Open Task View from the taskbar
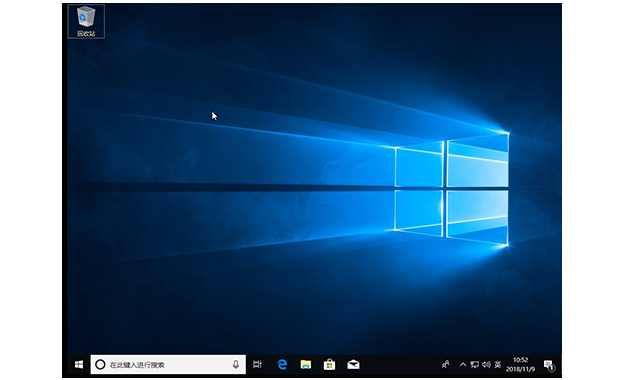 [x=257, y=364]
